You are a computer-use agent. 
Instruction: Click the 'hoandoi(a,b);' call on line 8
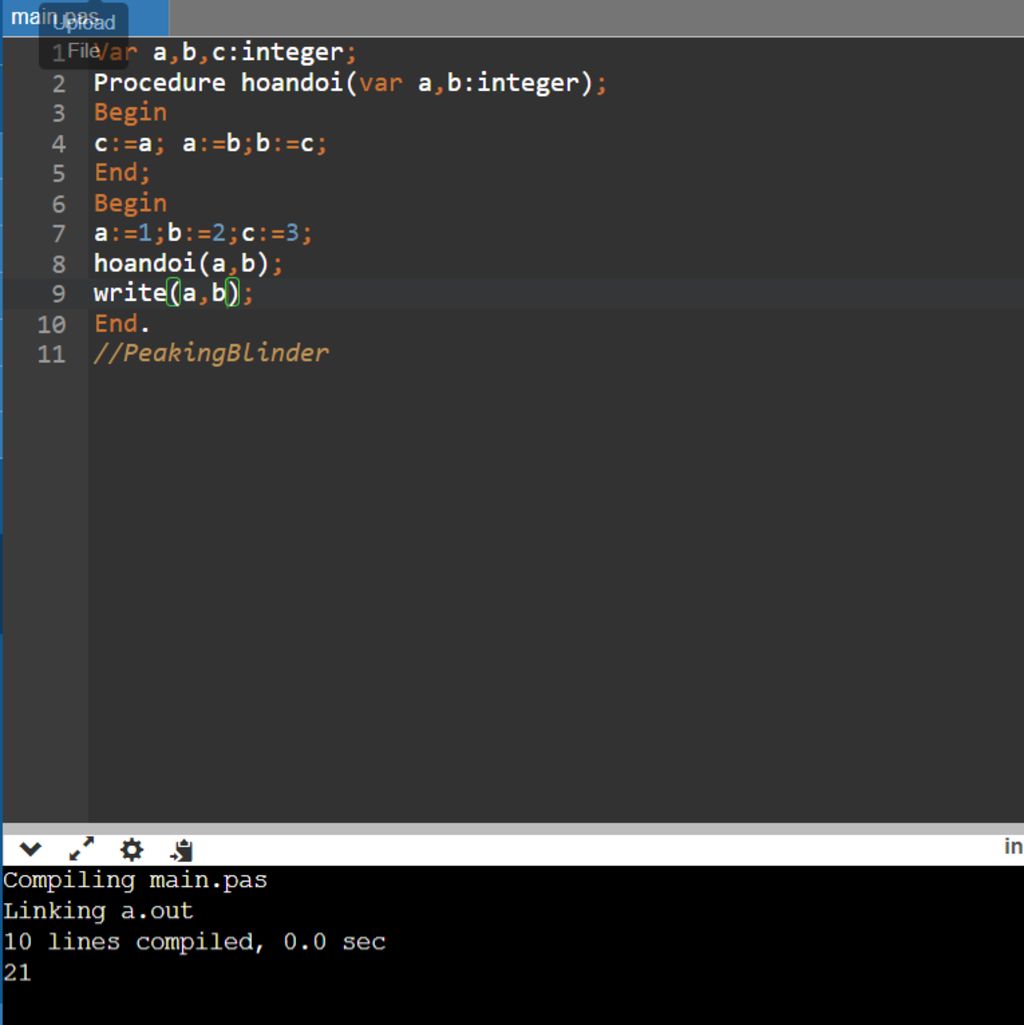pos(188,263)
